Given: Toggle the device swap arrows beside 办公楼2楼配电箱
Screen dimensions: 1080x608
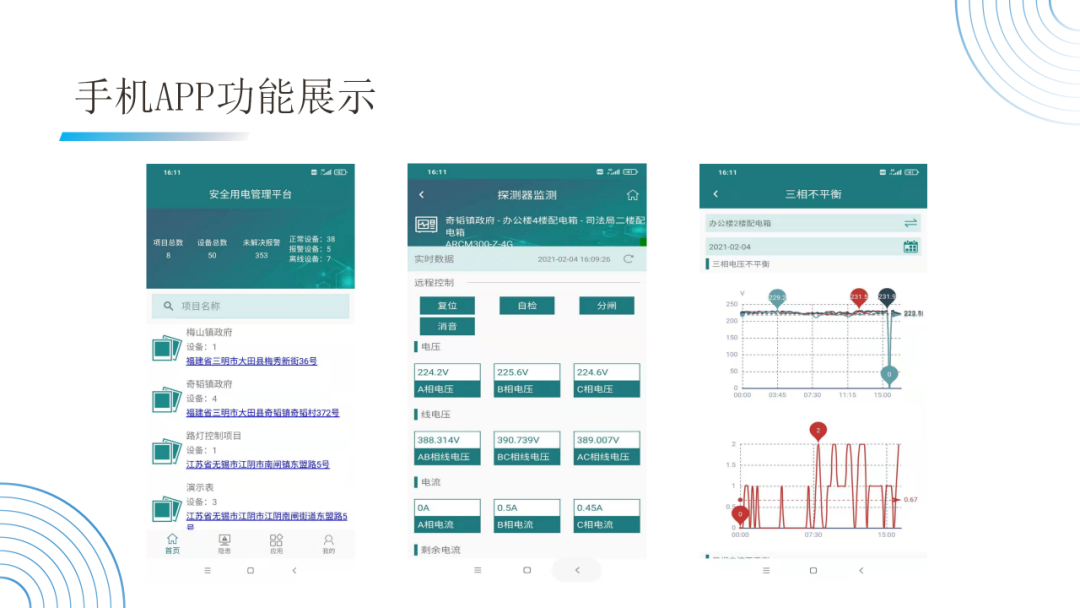Looking at the screenshot, I should tap(911, 222).
